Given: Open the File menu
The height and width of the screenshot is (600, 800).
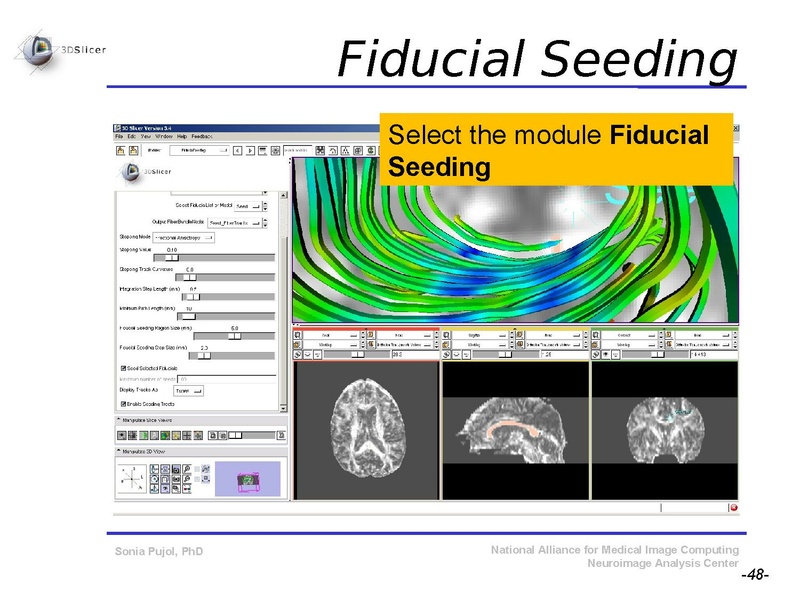Looking at the screenshot, I should point(118,137).
